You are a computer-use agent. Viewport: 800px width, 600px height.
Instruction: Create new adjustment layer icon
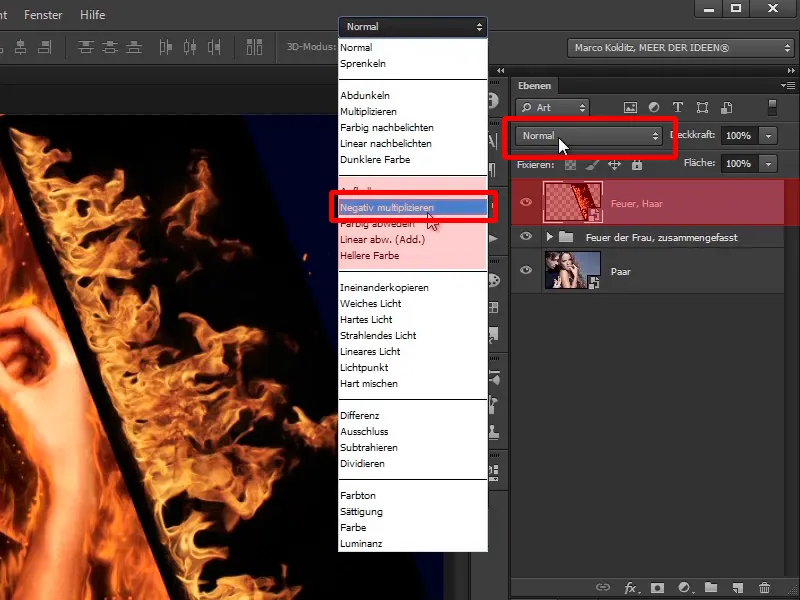click(x=684, y=588)
